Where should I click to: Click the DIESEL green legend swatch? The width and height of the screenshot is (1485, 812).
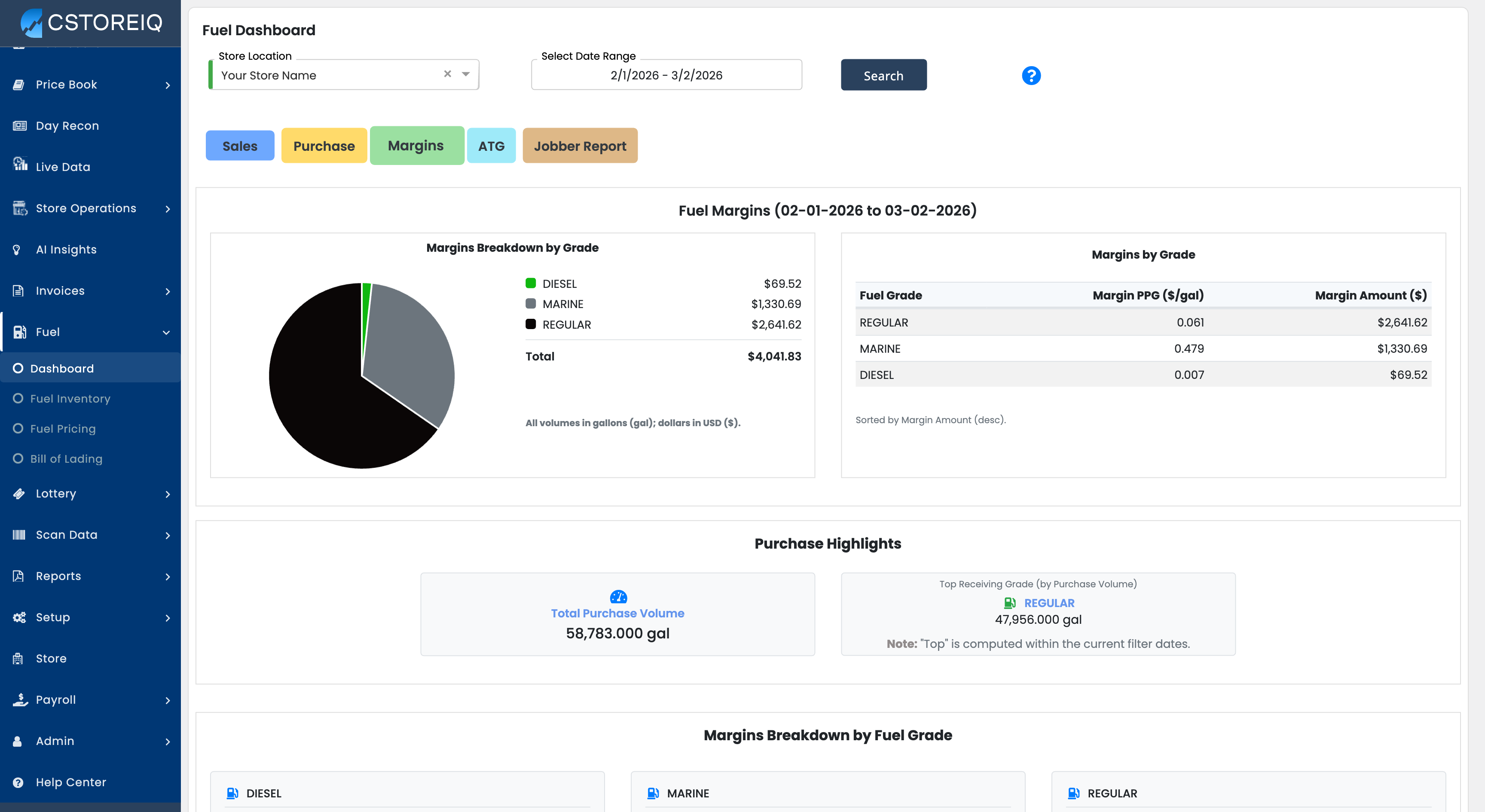[530, 283]
